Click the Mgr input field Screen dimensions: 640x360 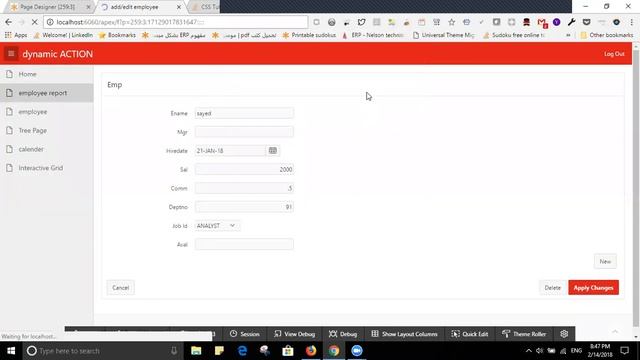244,132
